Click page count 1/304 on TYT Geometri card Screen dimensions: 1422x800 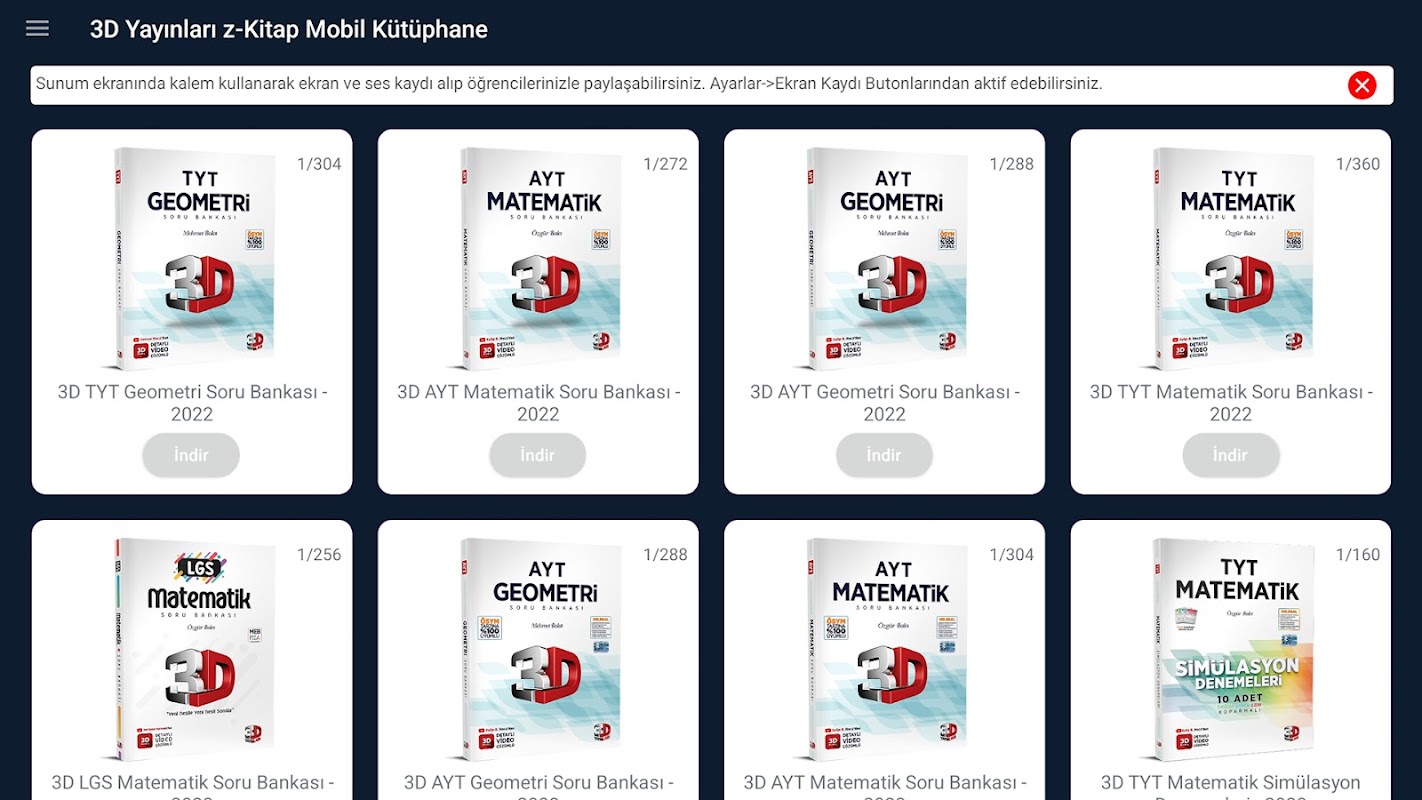click(319, 164)
